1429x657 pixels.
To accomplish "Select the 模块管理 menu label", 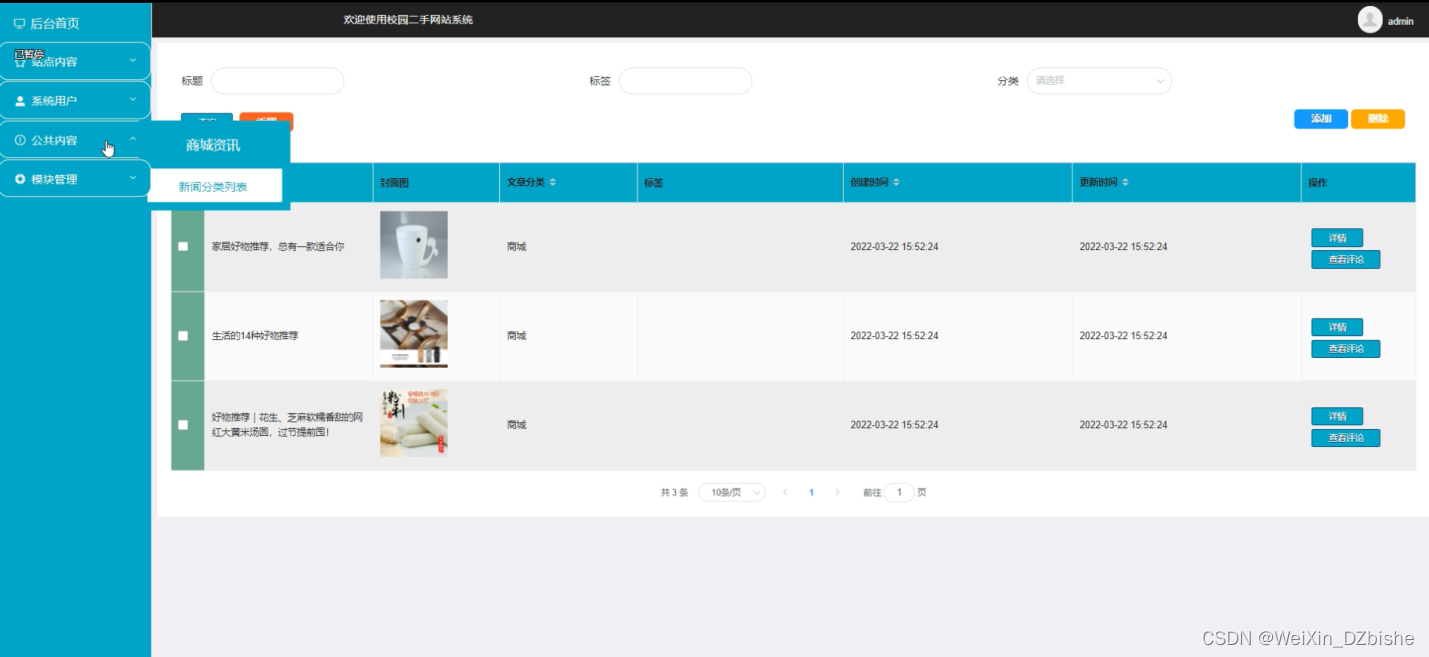I will [x=54, y=179].
